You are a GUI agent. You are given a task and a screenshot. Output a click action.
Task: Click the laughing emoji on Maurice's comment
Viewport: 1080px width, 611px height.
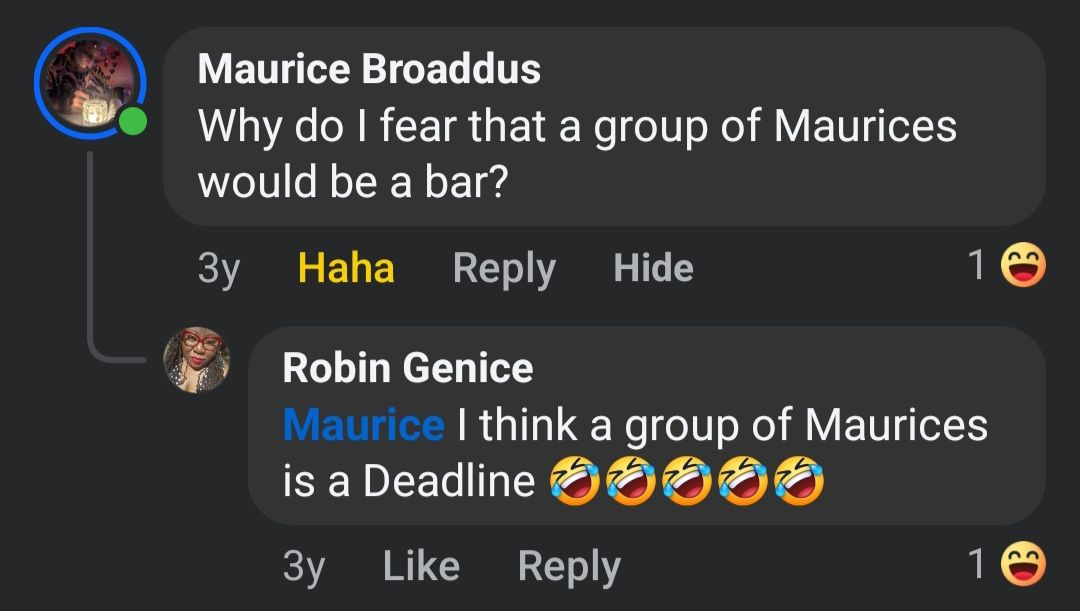pyautogui.click(x=1023, y=267)
